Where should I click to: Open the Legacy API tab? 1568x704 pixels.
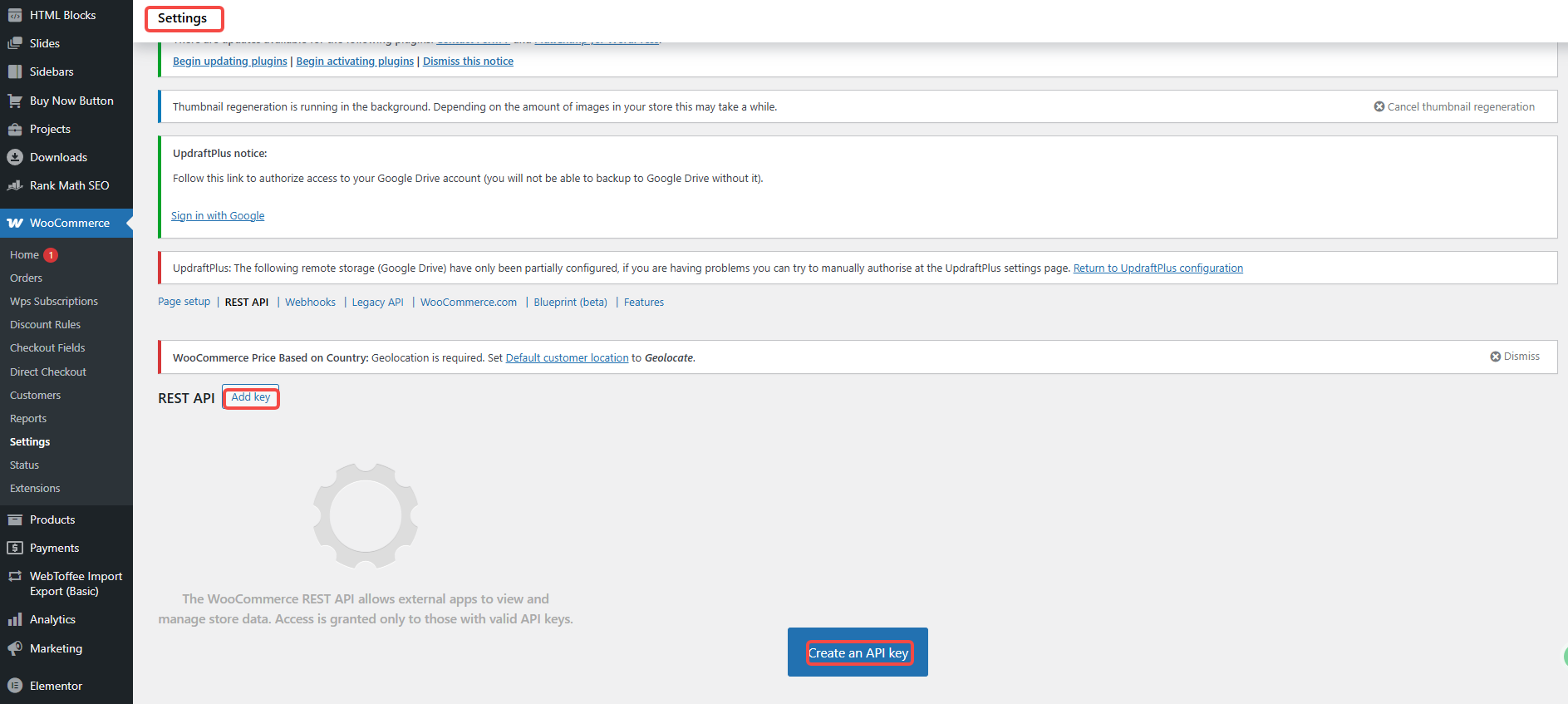(378, 303)
